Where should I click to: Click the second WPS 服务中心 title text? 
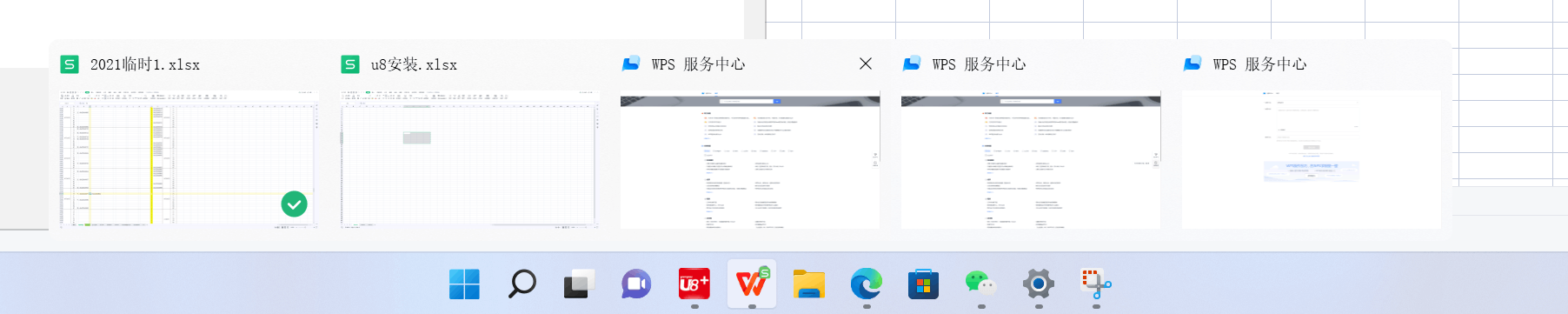coord(979,64)
